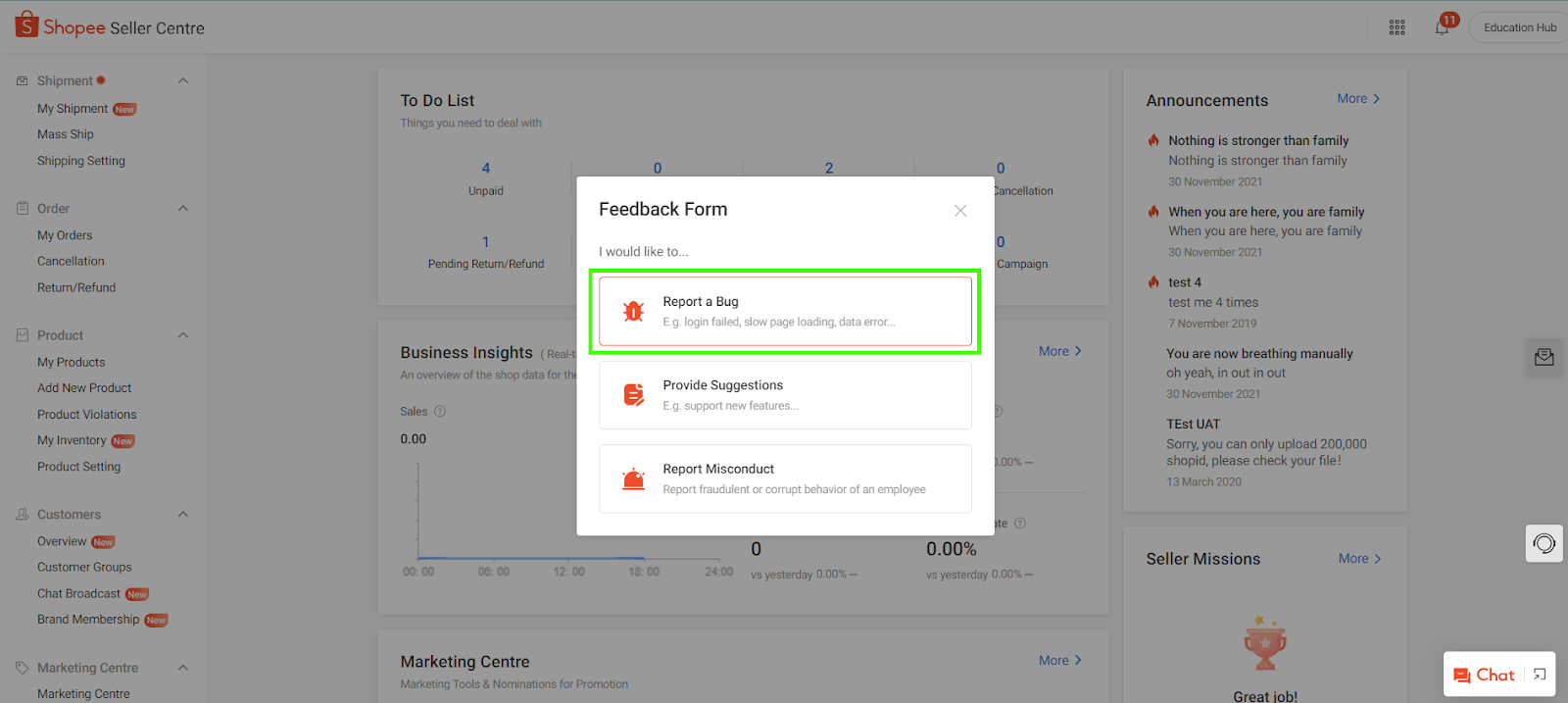Click More link in Announcements
This screenshot has width=1568, height=703.
1358,99
